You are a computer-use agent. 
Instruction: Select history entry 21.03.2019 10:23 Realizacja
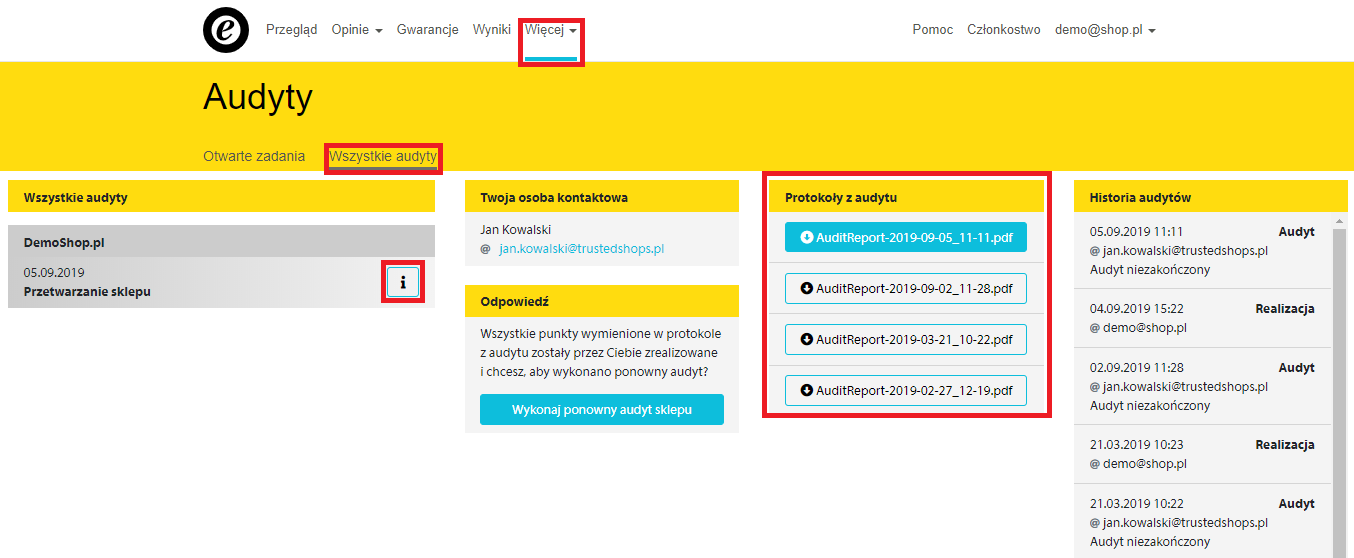click(x=1202, y=455)
